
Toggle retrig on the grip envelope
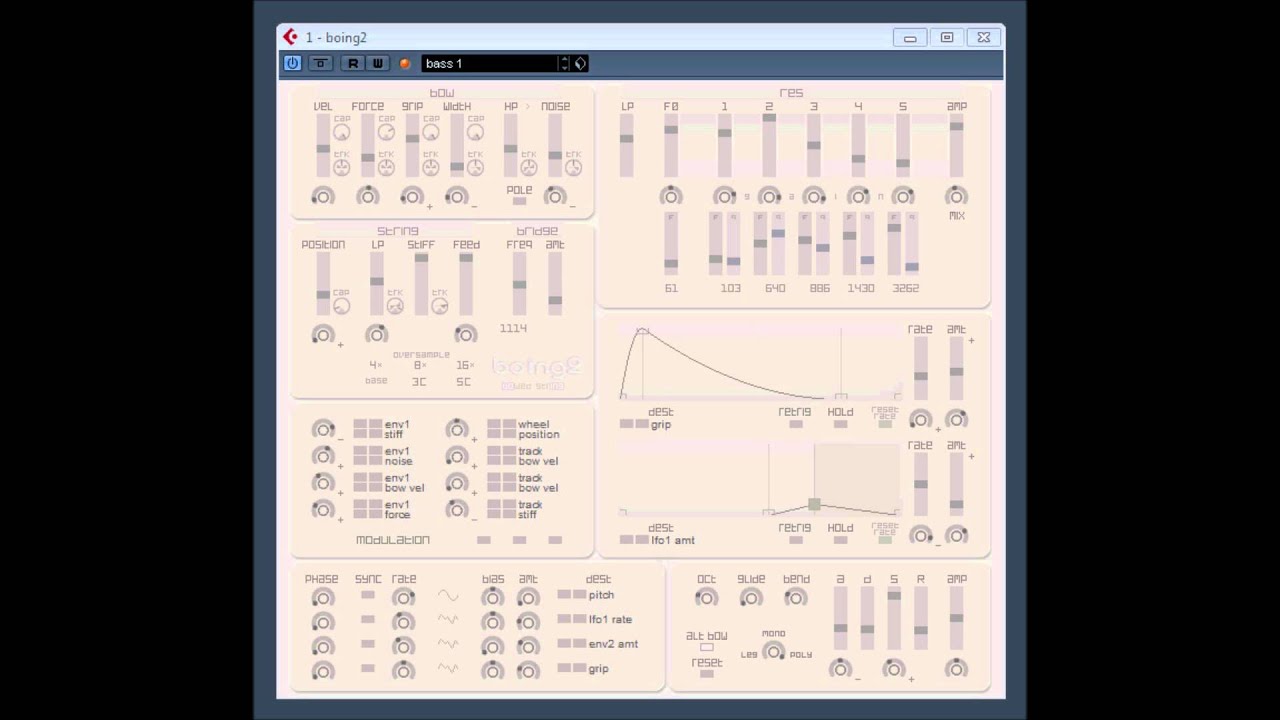click(795, 424)
